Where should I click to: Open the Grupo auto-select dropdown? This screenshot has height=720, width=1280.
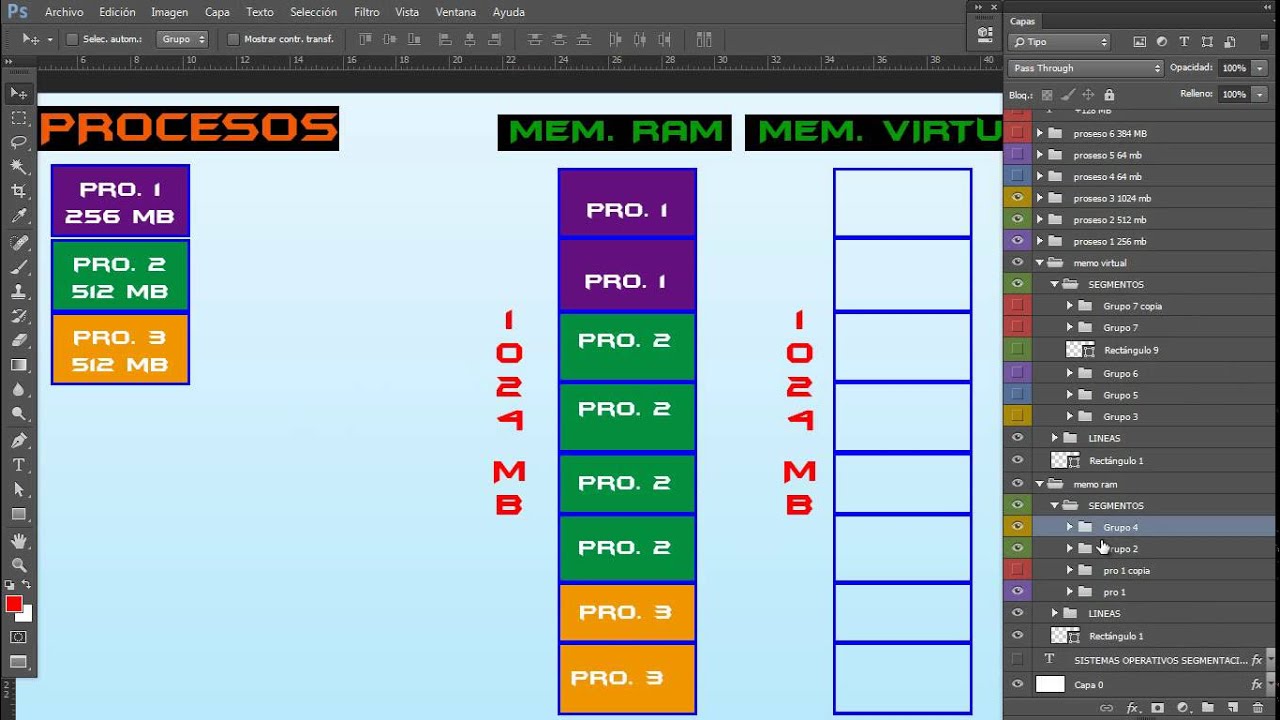[183, 39]
